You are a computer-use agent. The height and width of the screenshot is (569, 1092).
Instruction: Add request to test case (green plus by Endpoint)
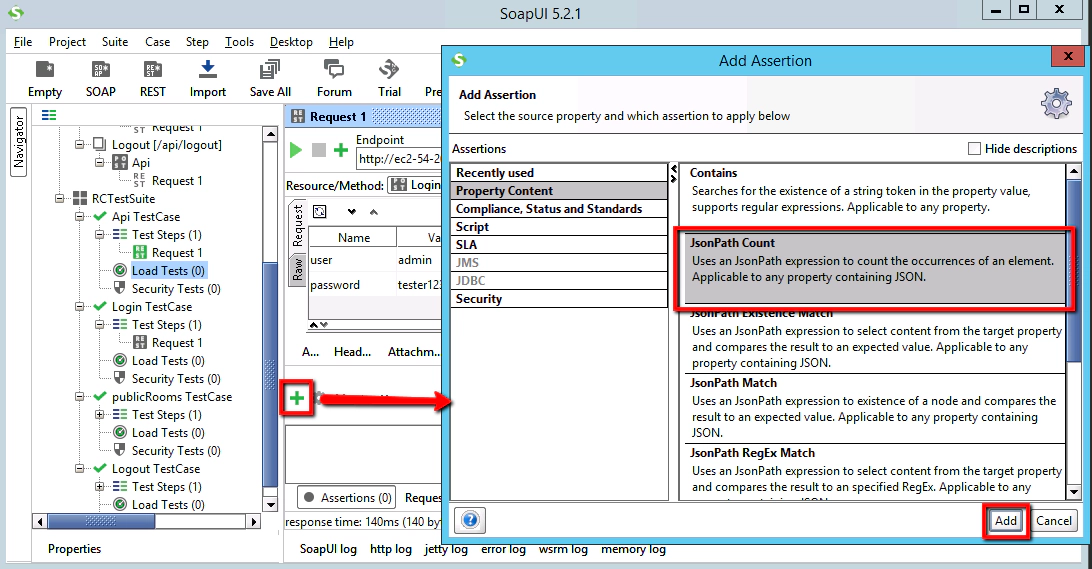pyautogui.click(x=341, y=150)
